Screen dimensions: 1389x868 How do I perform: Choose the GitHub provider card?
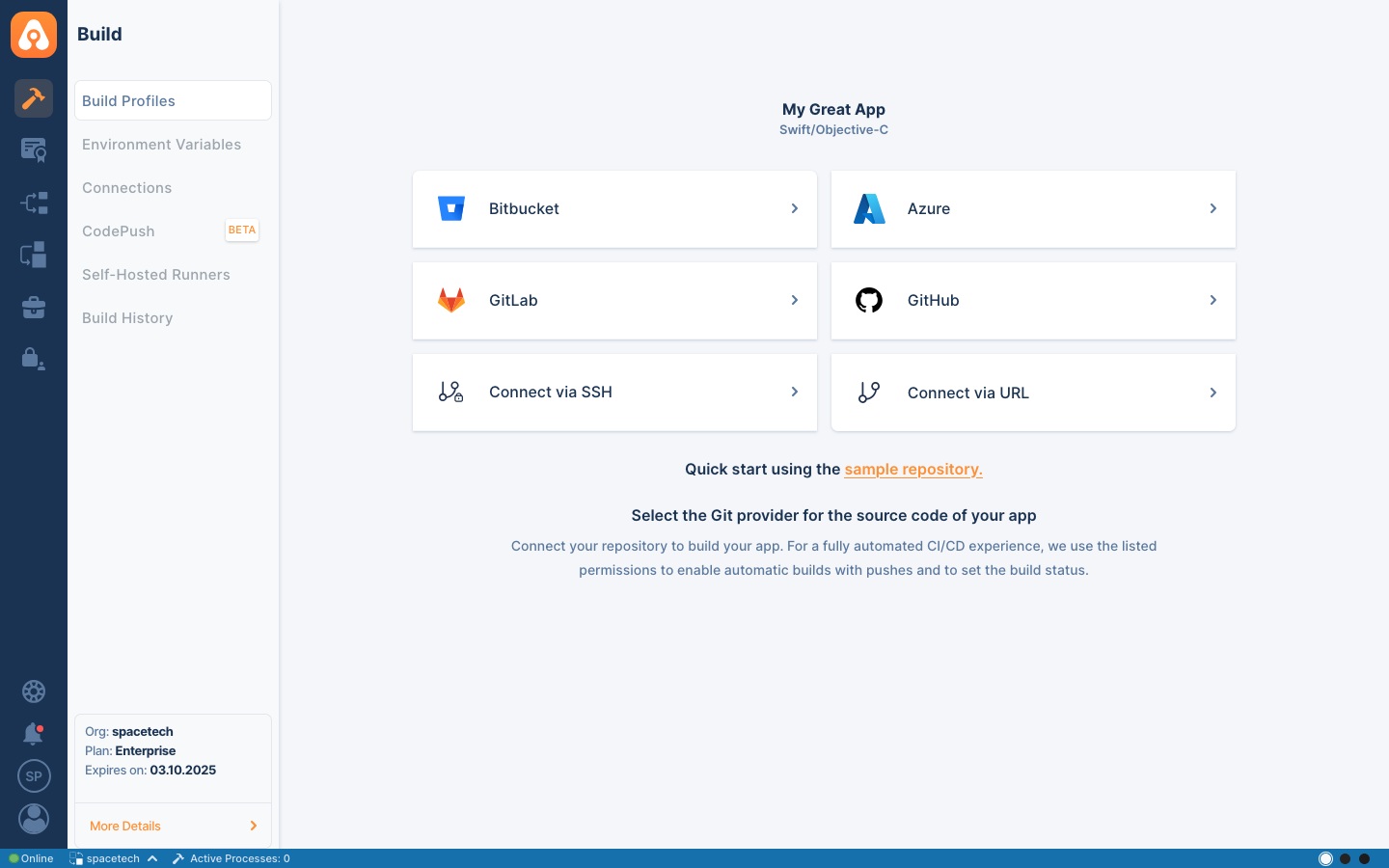pos(1032,301)
